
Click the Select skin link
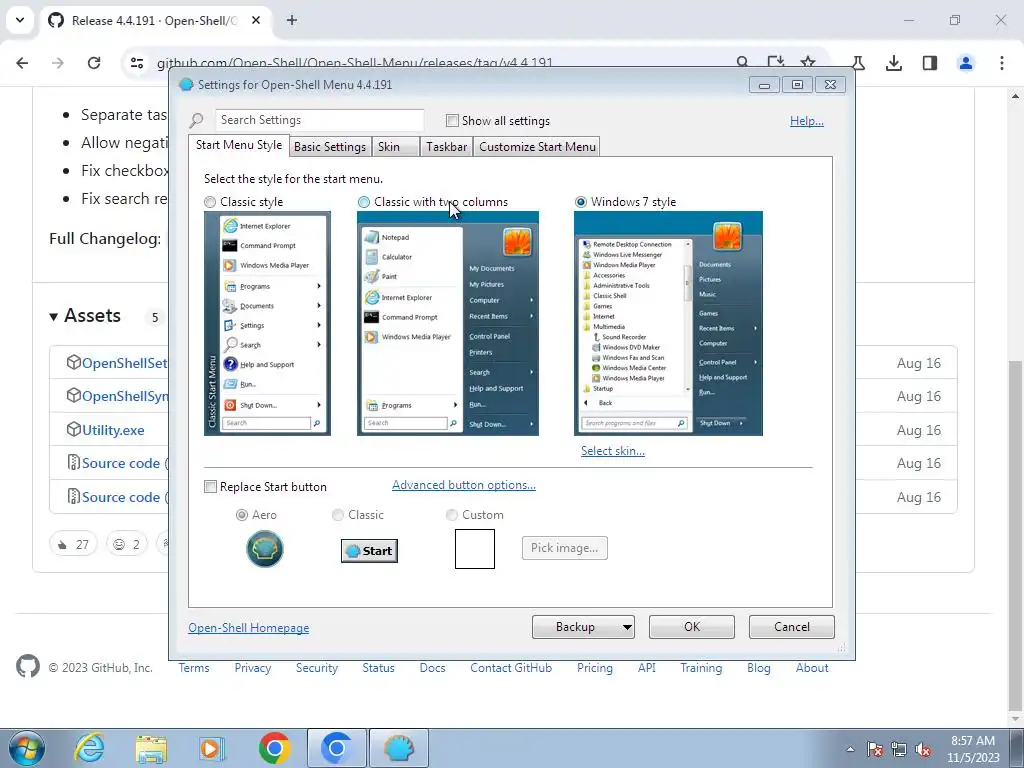coord(613,451)
